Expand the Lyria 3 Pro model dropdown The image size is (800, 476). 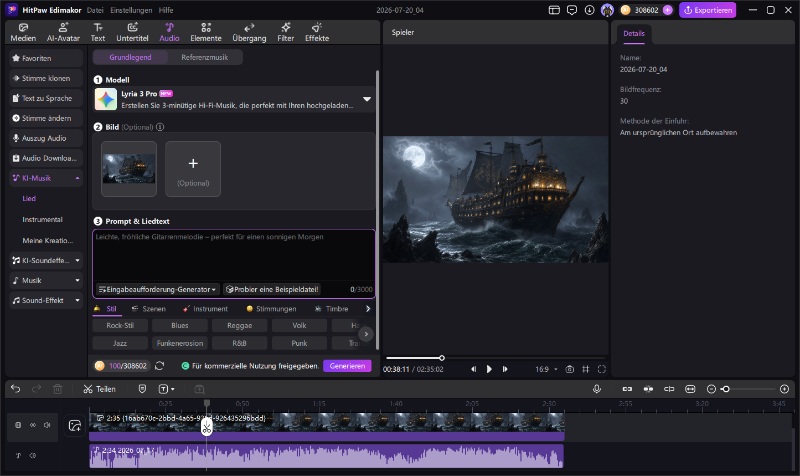tap(366, 99)
